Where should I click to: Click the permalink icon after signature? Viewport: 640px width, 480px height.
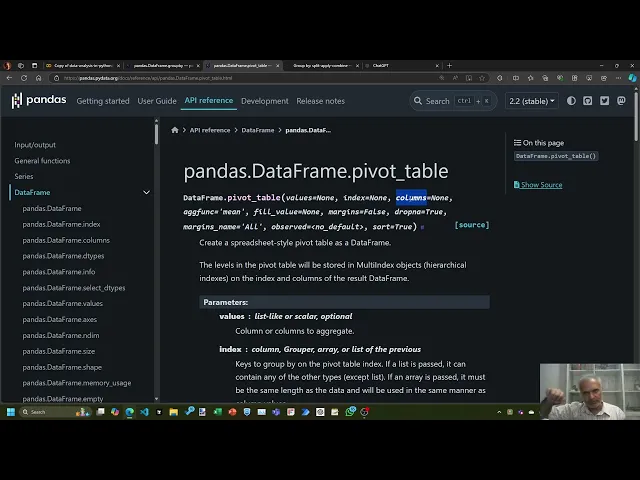coord(422,227)
